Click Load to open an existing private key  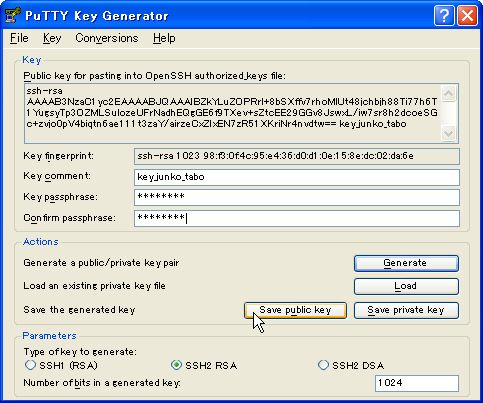(406, 286)
